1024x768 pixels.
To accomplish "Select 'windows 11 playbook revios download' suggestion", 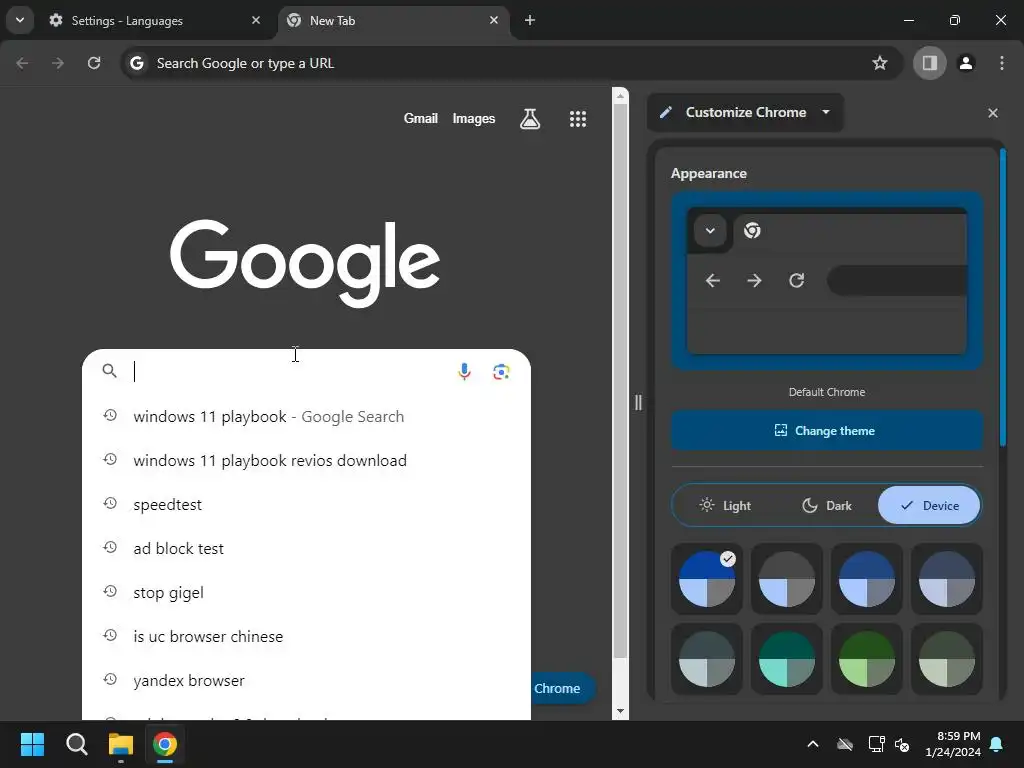I will pyautogui.click(x=306, y=460).
